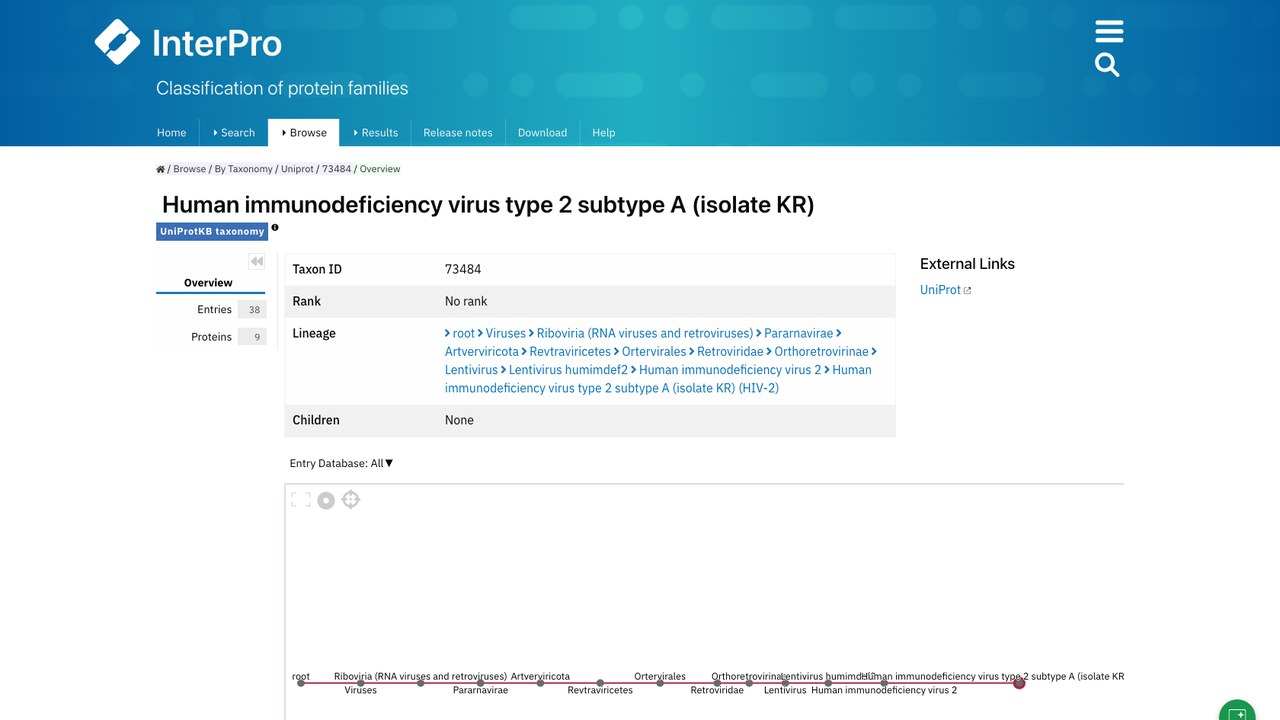
Task: Click the Overview breadcrumb link
Action: pos(380,169)
